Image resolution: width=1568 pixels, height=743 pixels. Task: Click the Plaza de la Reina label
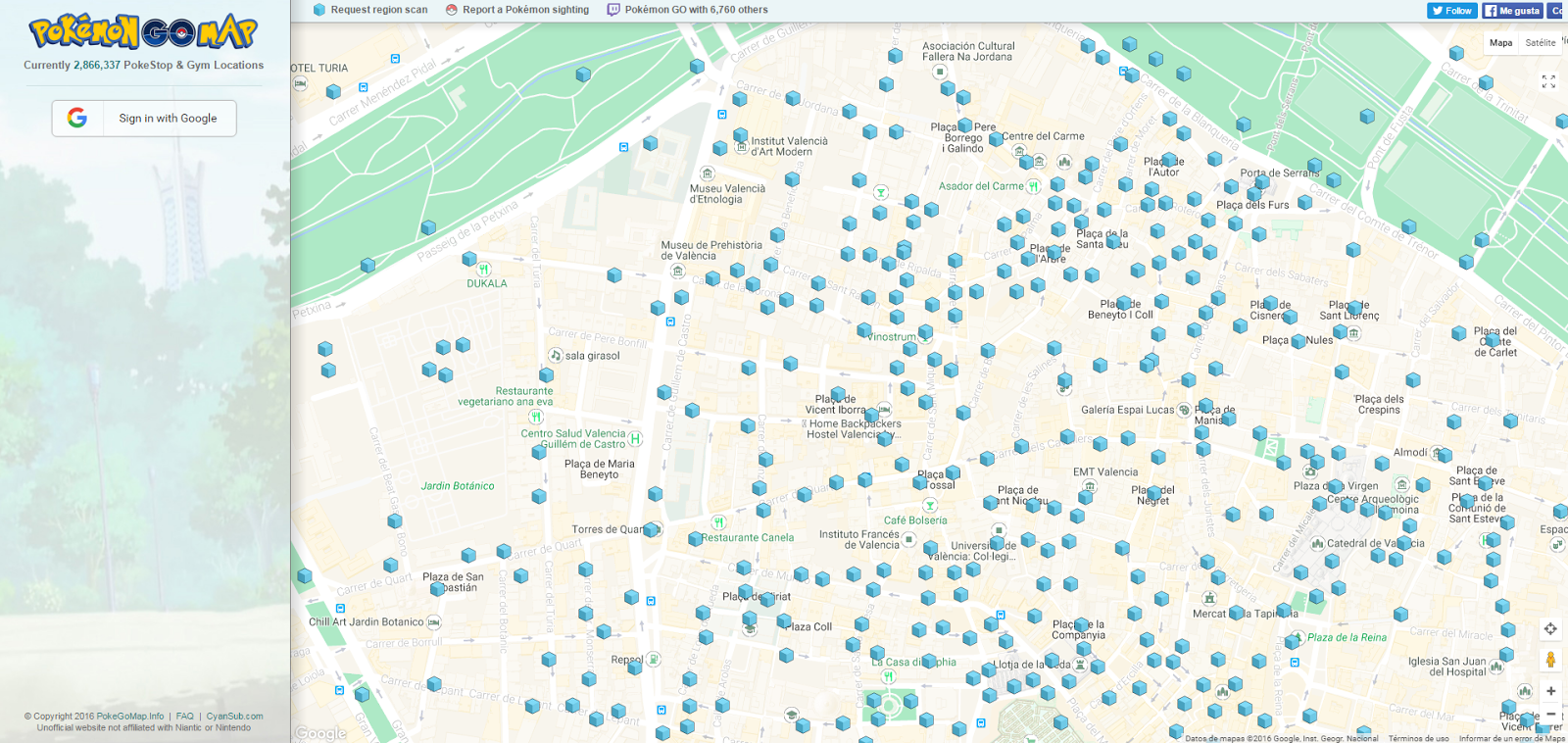coord(1347,637)
